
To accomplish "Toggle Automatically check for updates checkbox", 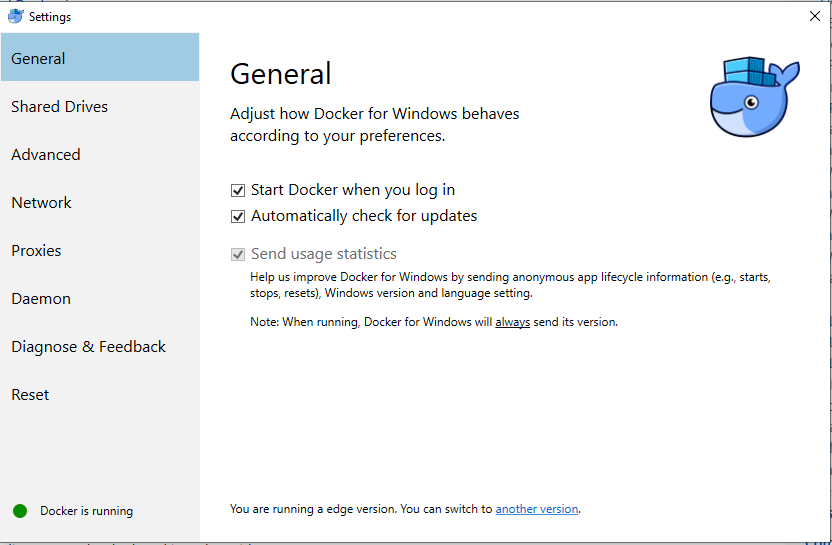I will pyautogui.click(x=238, y=216).
